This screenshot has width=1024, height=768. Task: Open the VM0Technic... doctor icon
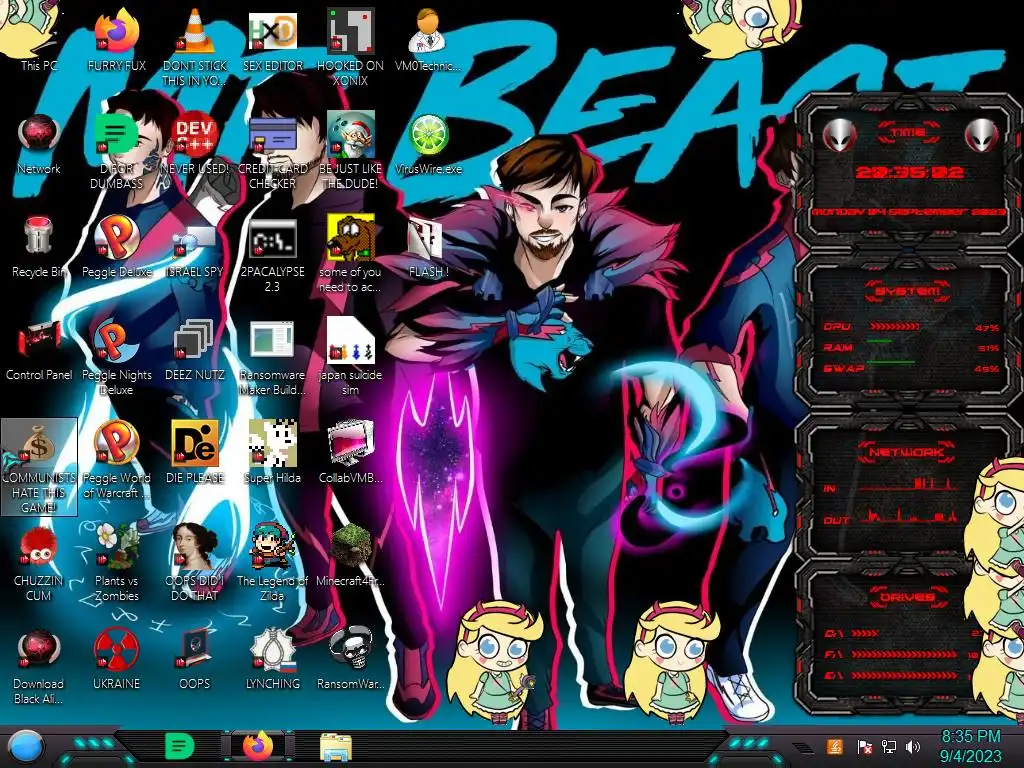[x=428, y=33]
